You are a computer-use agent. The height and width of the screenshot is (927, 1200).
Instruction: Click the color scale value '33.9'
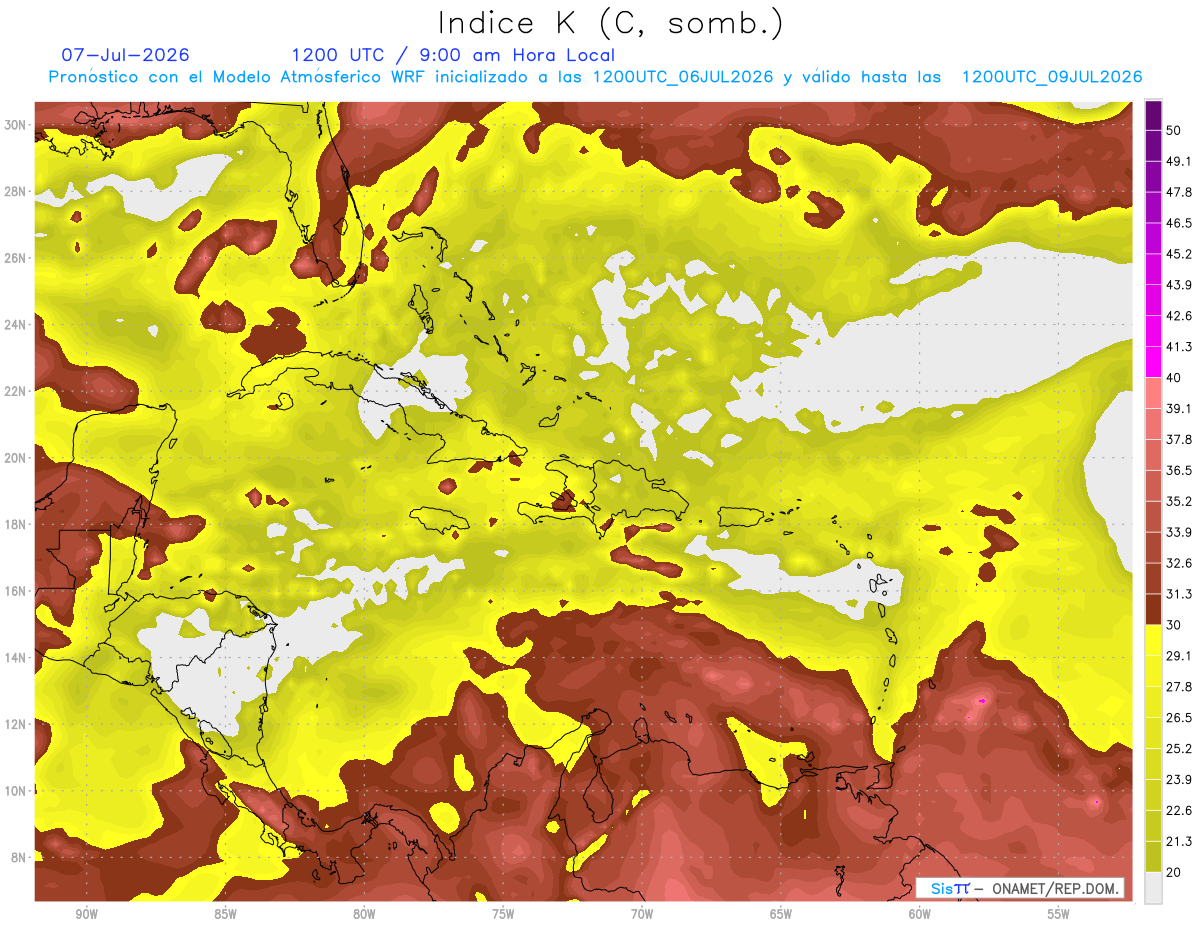[x=1179, y=532]
